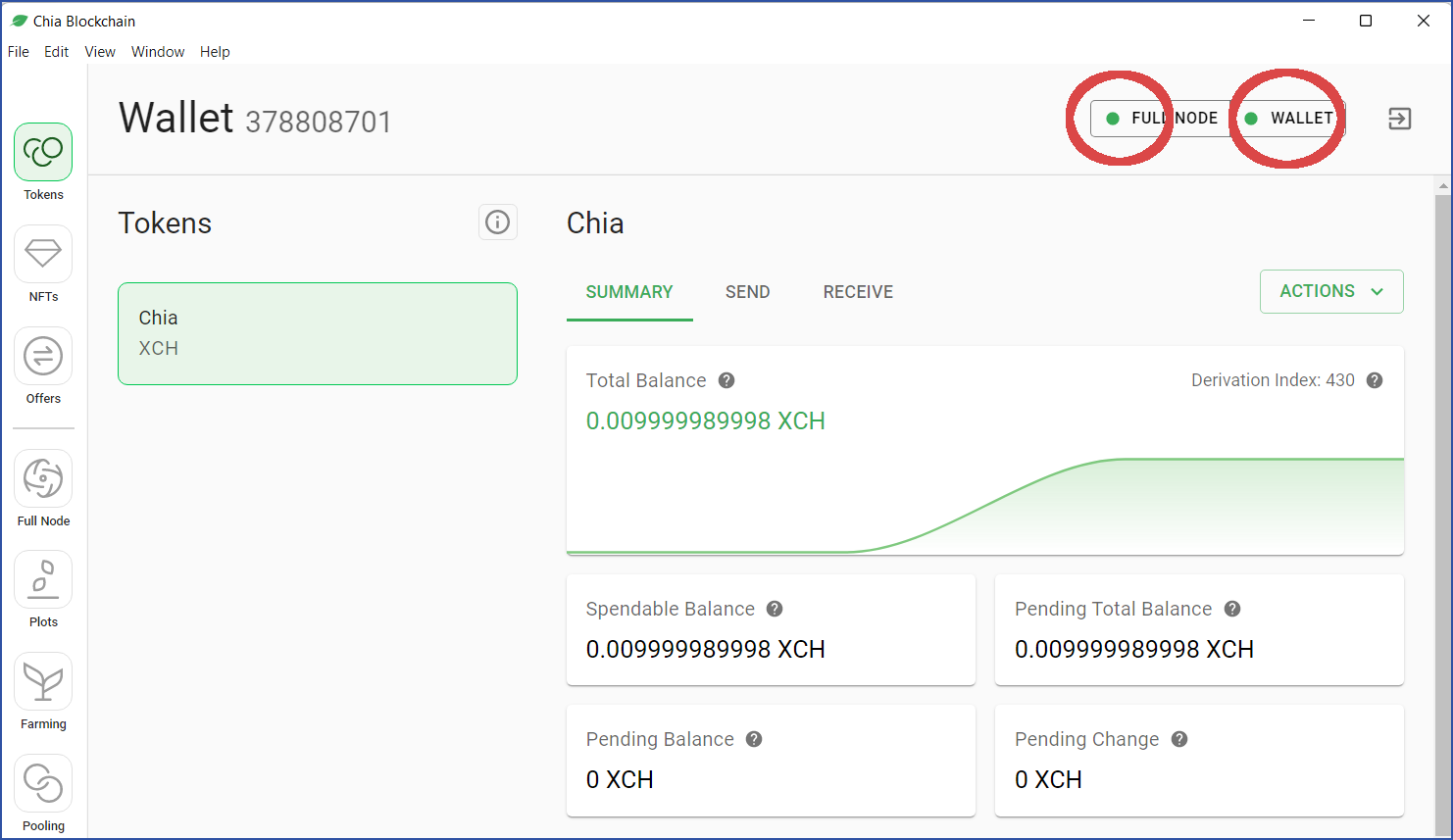Click the Chia heading above the tabs
Viewport: 1453px width, 840px height.
(595, 222)
